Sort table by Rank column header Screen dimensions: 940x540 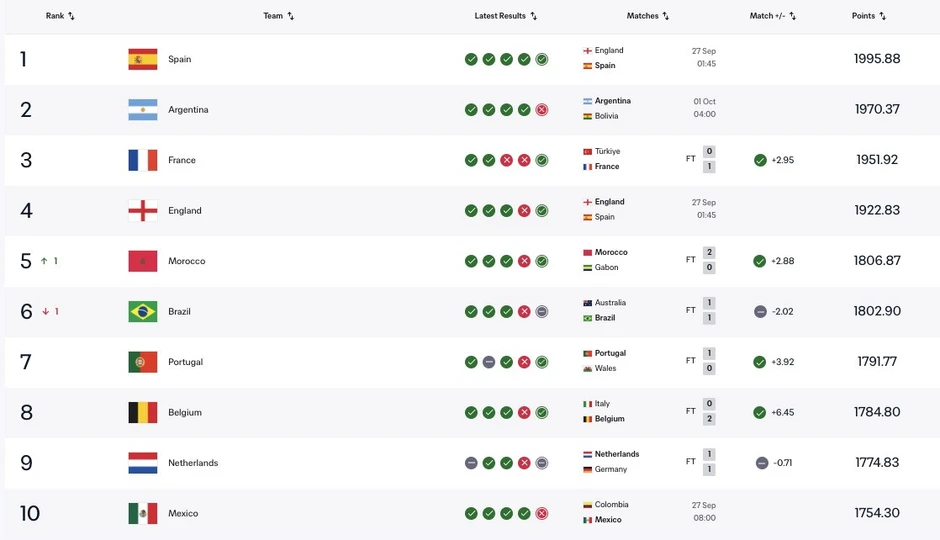[x=60, y=16]
